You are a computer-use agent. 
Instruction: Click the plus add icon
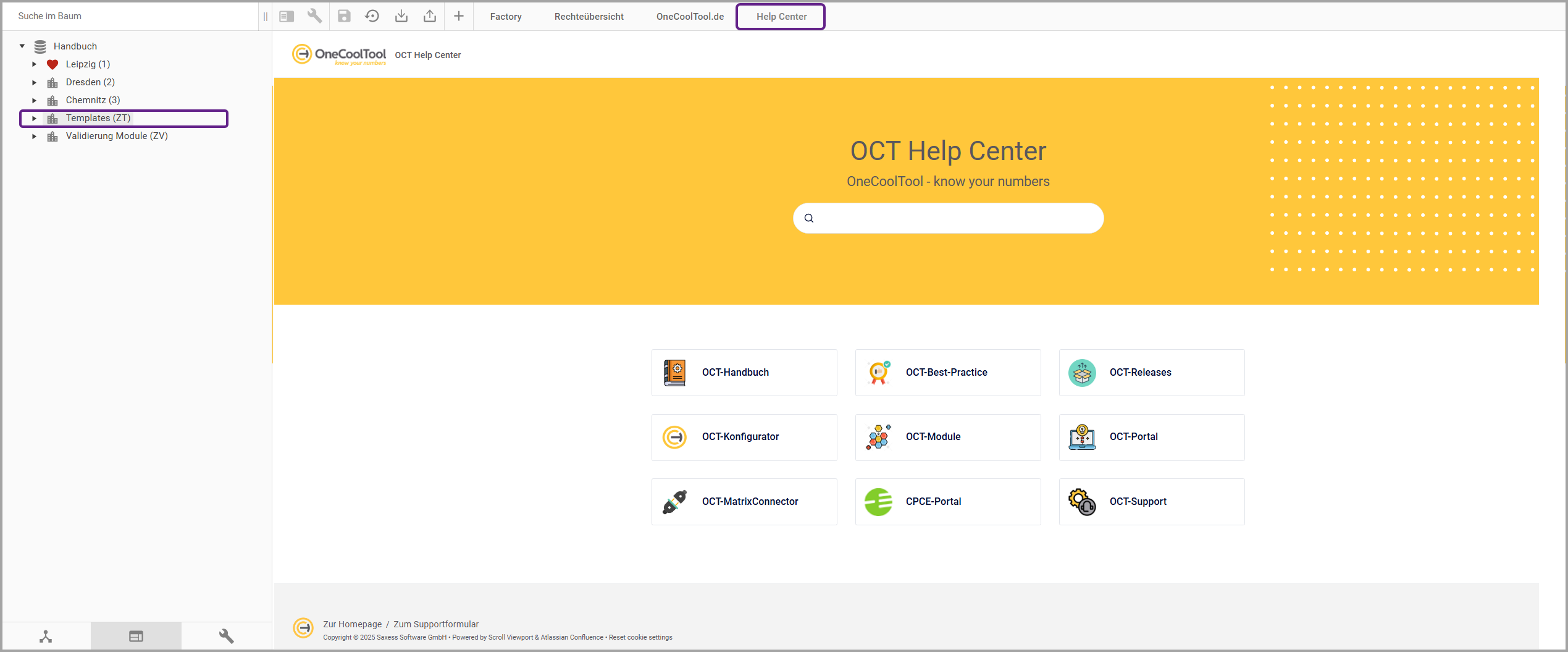(x=459, y=16)
